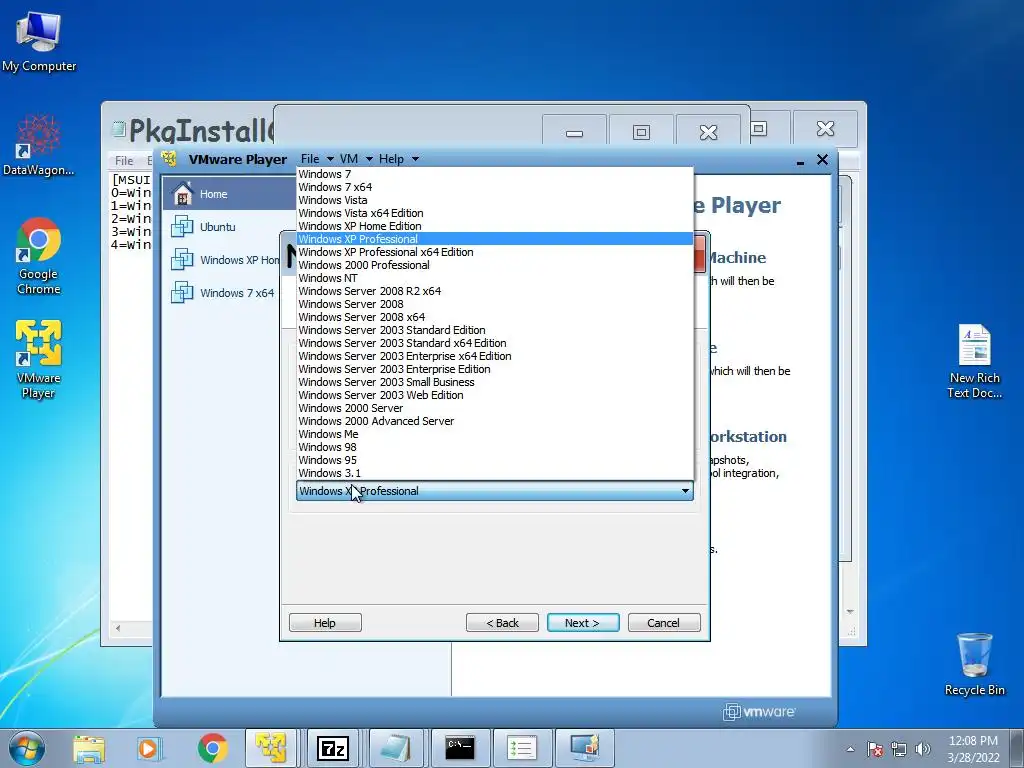Viewport: 1024px width, 768px height.
Task: Open the VMware Player Help menu
Action: point(398,159)
